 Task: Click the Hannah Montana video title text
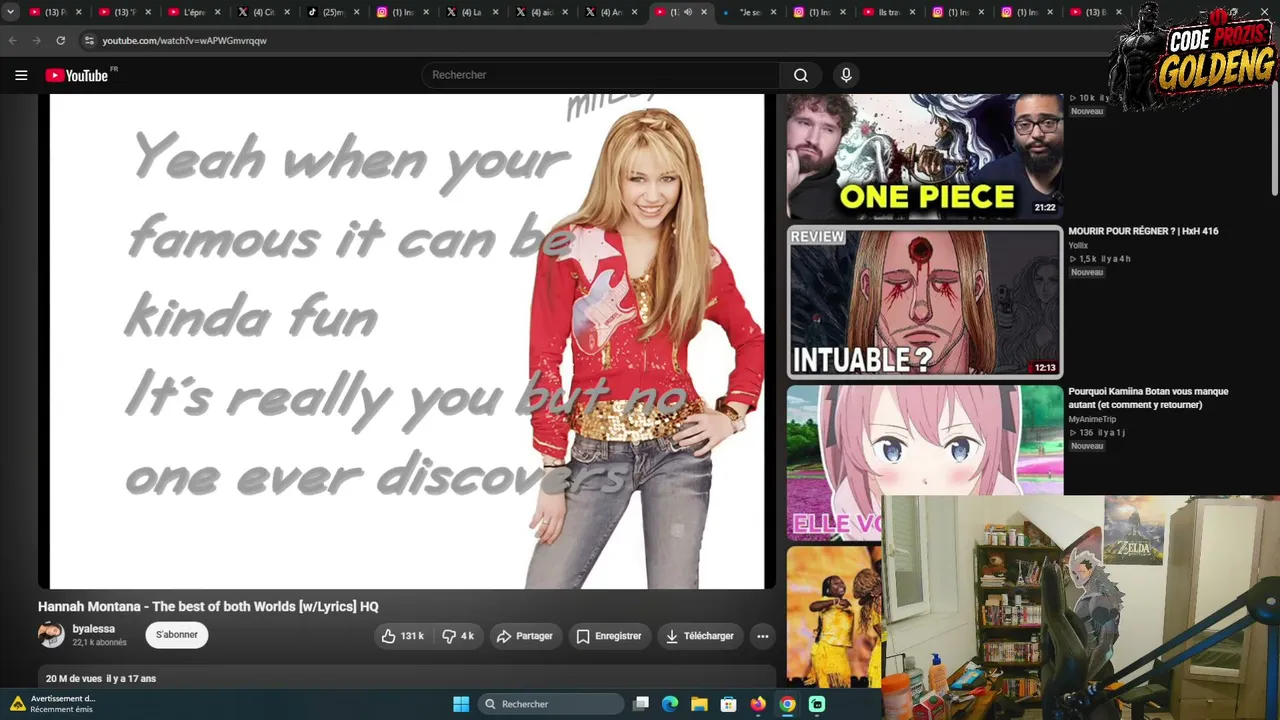[208, 607]
